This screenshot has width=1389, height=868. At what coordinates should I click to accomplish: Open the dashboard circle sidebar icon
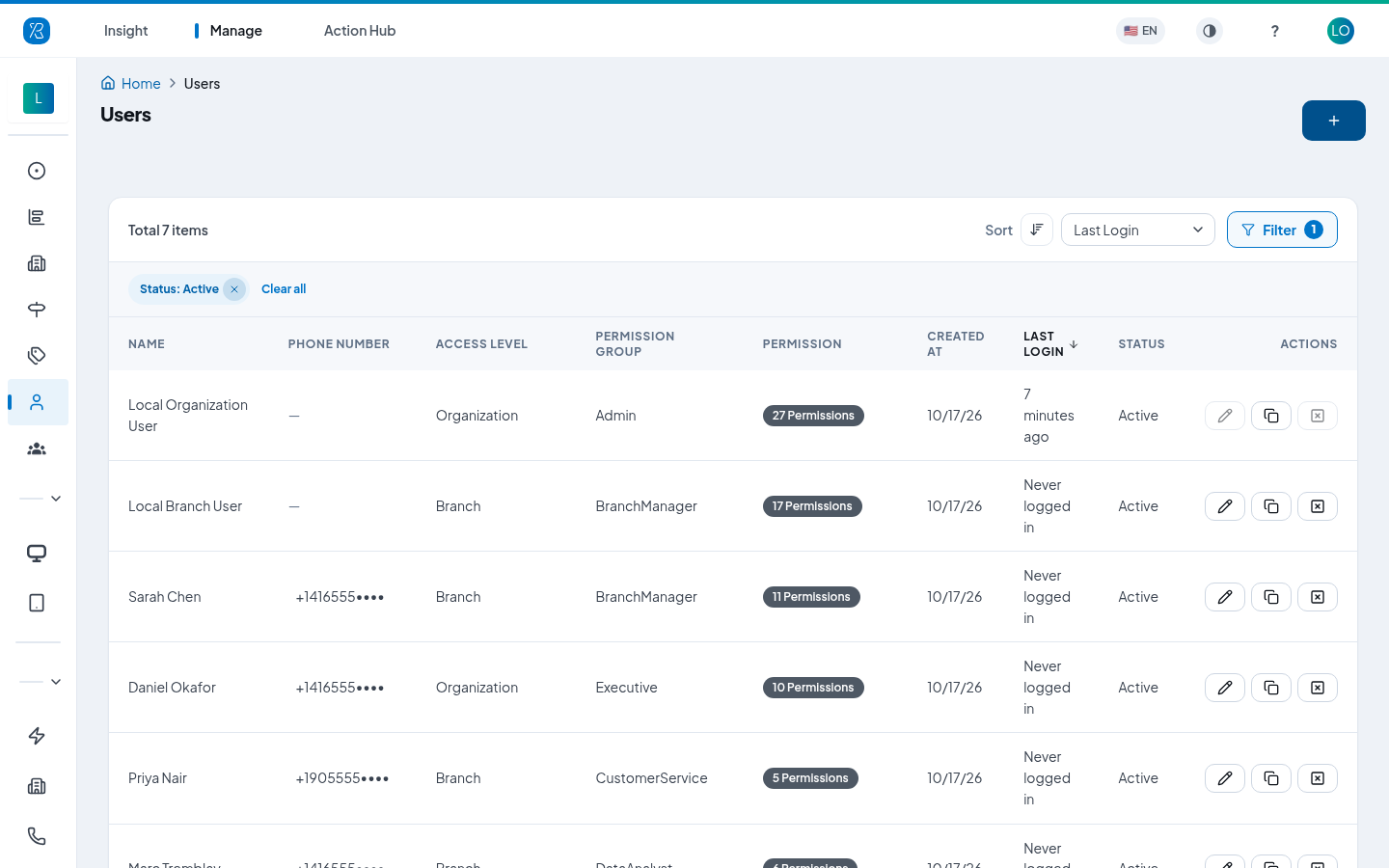(x=37, y=171)
